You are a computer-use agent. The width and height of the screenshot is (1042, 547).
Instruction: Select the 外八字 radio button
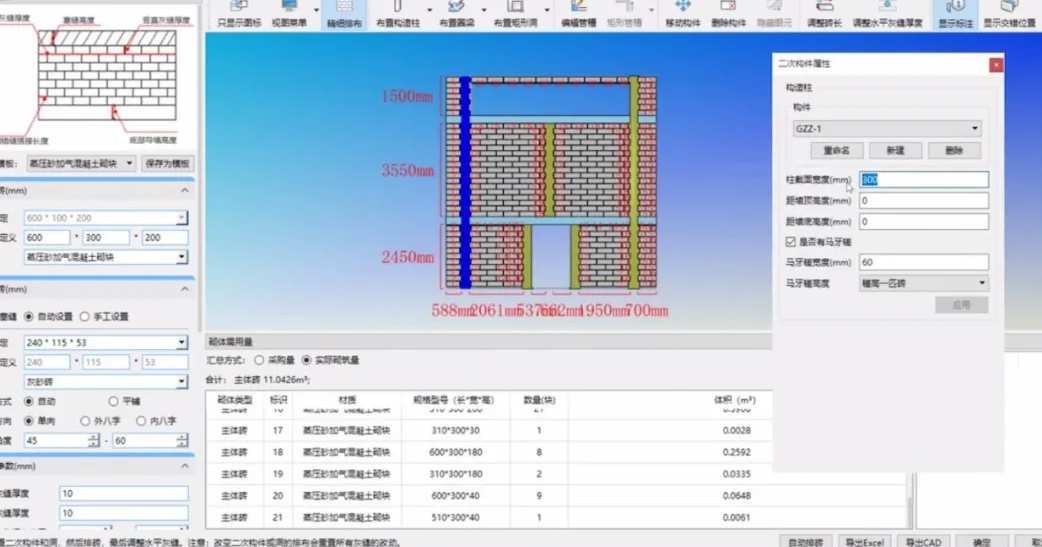pyautogui.click(x=84, y=421)
